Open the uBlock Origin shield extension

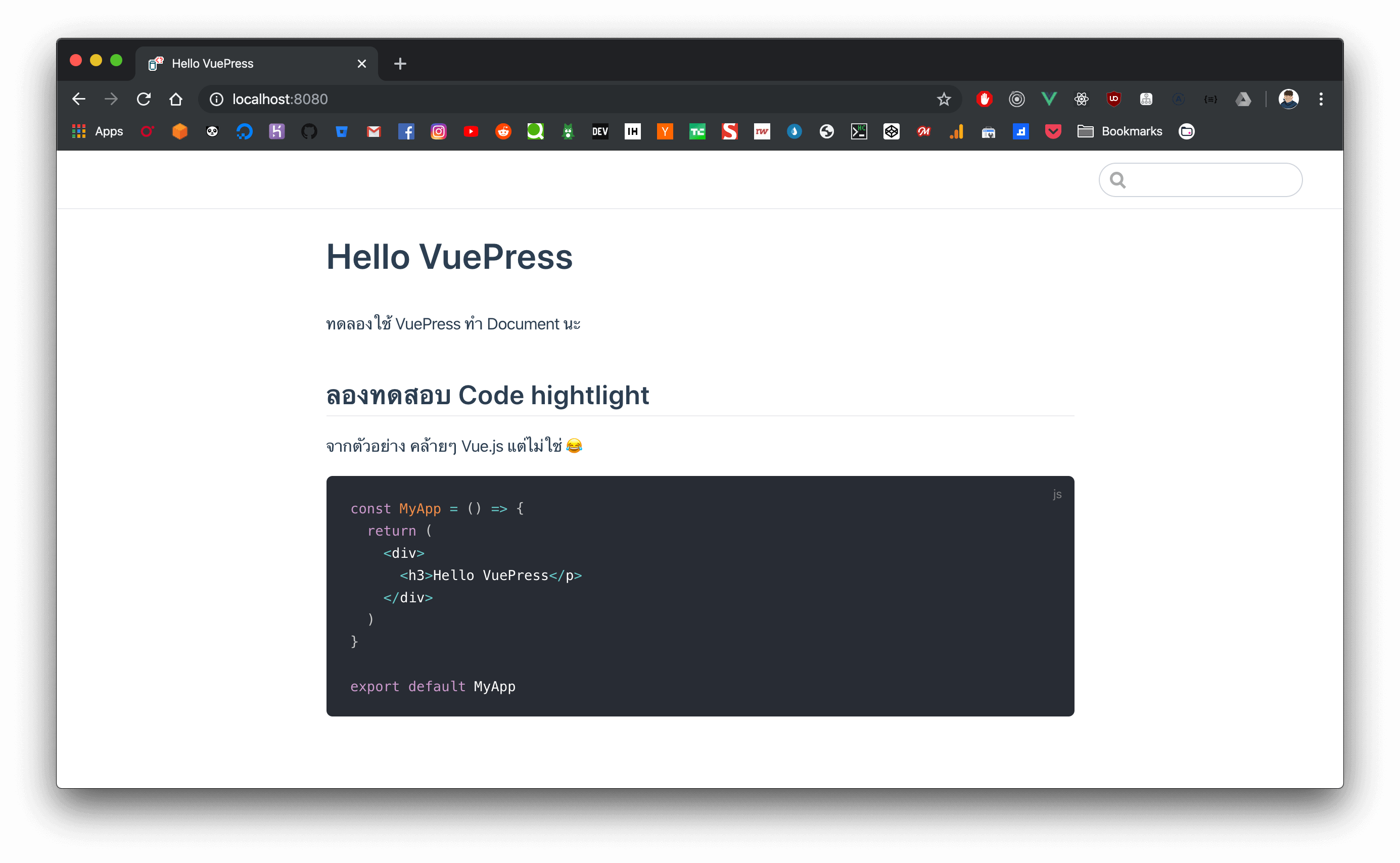1113,100
